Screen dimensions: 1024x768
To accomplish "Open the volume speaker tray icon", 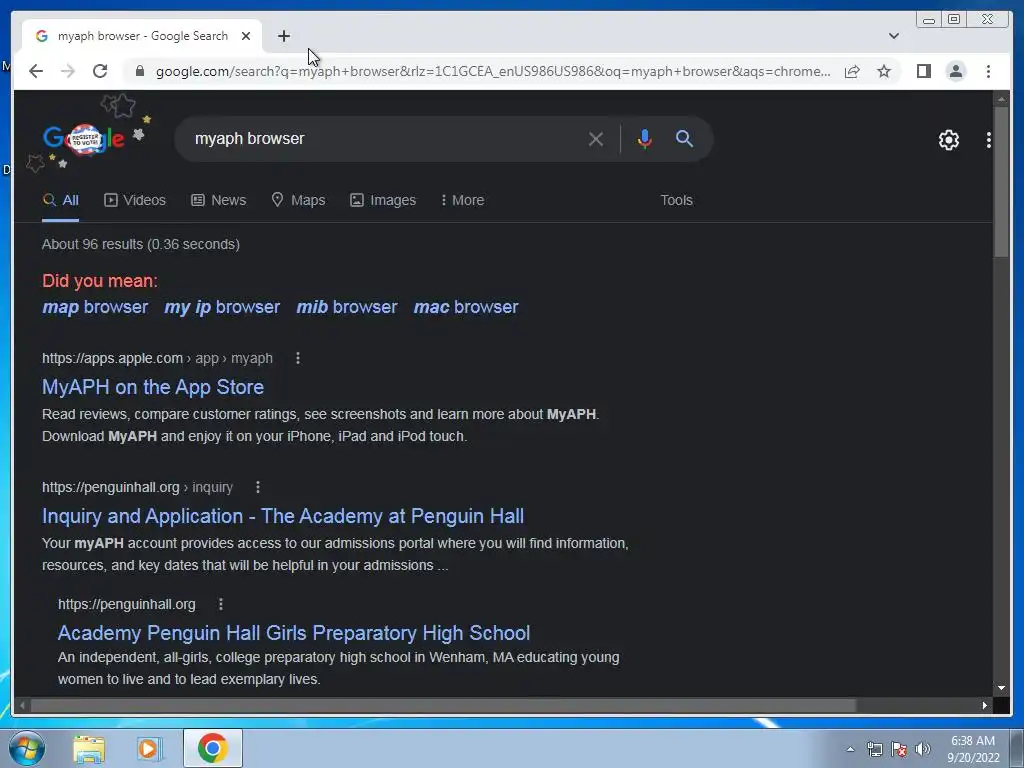I will 922,749.
